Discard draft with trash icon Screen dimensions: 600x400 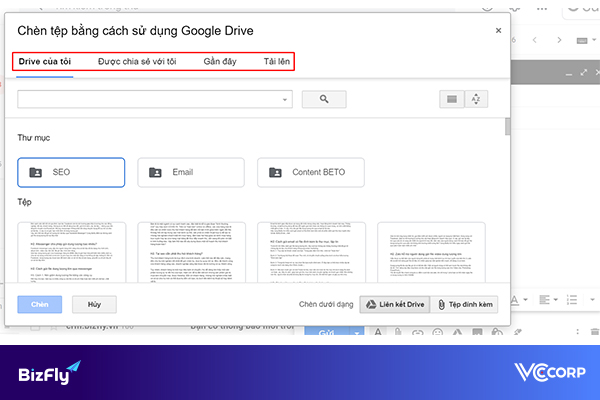[595, 331]
